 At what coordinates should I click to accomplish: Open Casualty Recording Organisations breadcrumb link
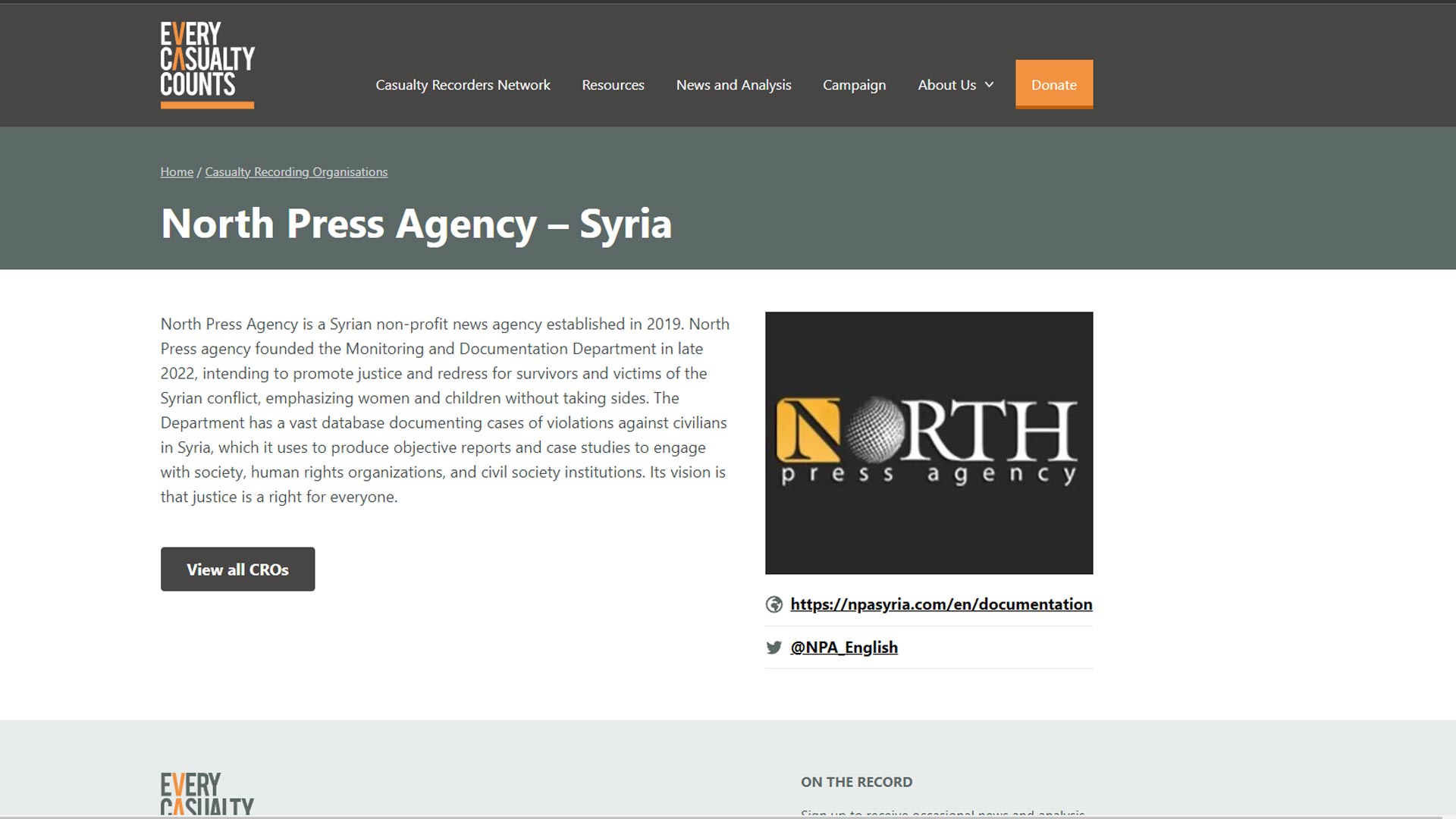[296, 172]
